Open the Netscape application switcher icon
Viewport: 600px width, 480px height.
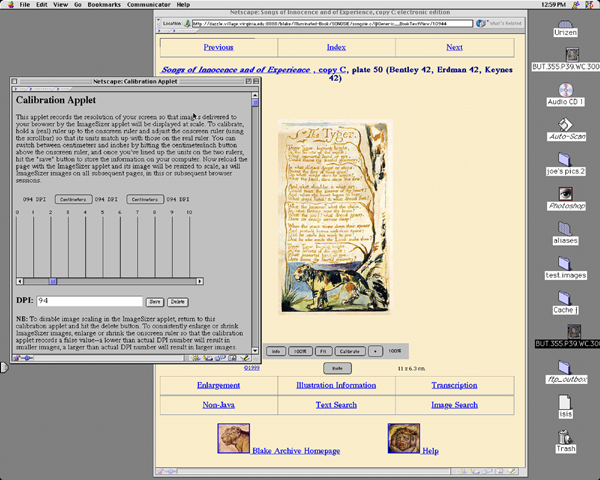590,5
